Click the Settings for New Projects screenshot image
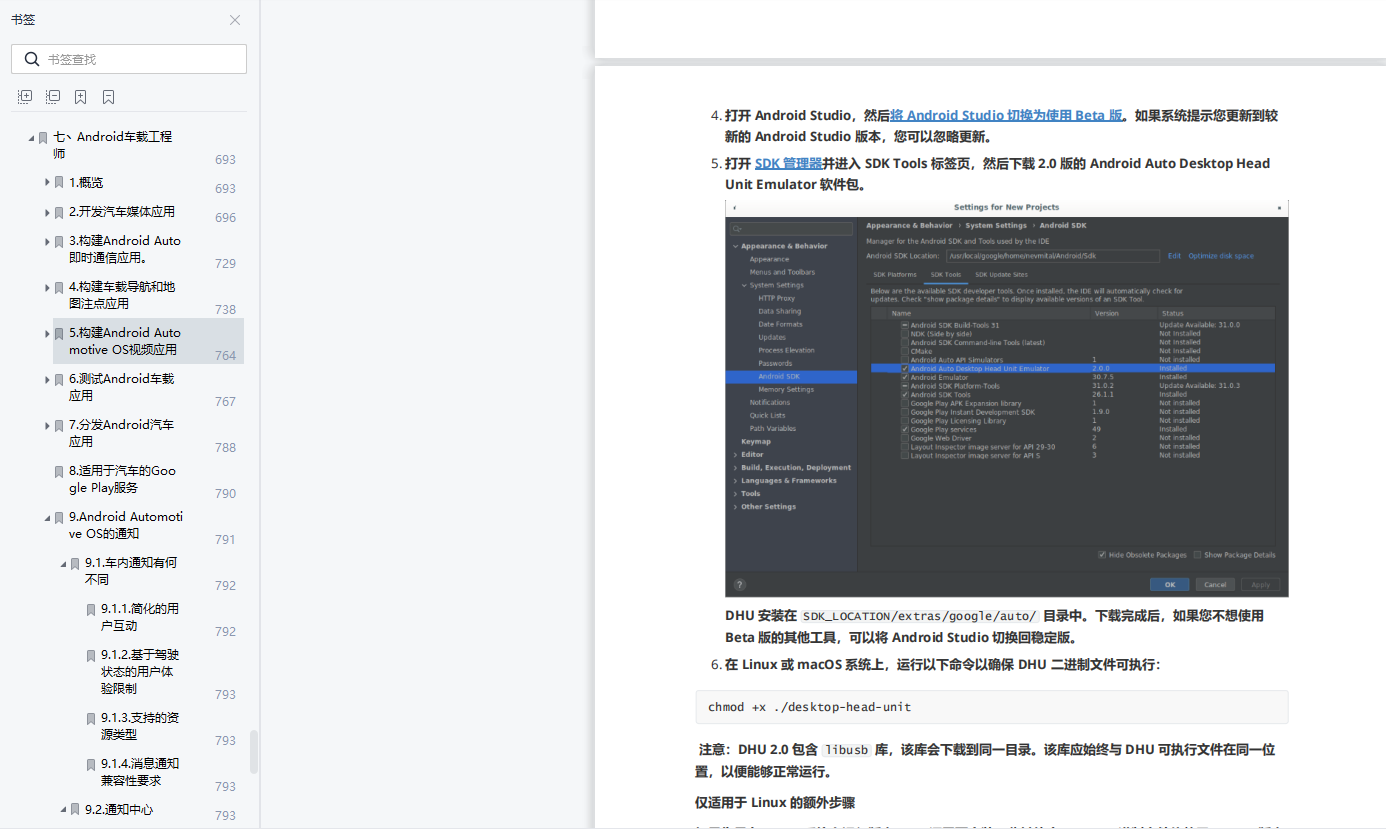This screenshot has height=829, width=1386. coord(1007,398)
